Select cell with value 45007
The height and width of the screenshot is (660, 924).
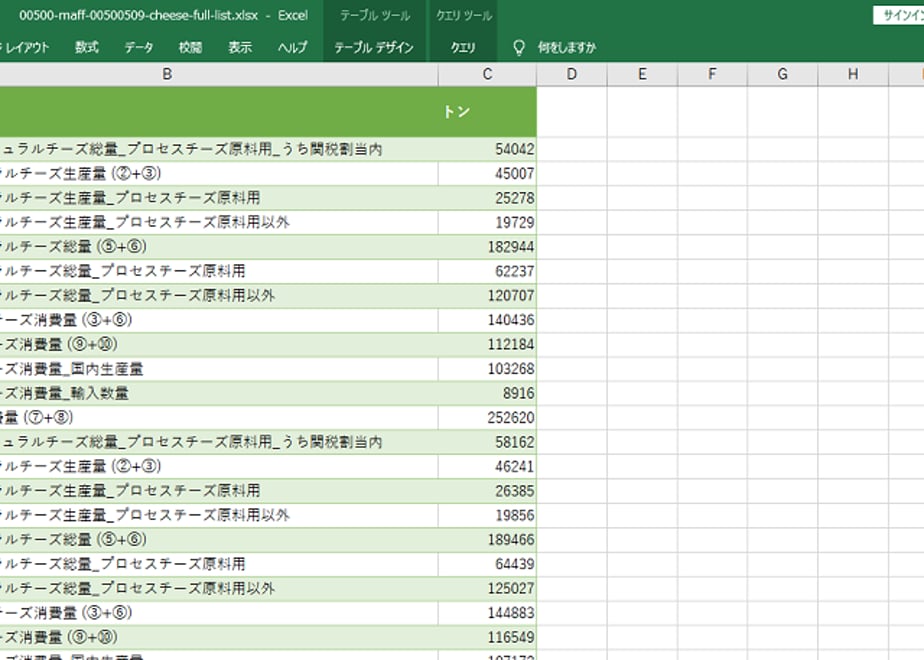[x=487, y=173]
